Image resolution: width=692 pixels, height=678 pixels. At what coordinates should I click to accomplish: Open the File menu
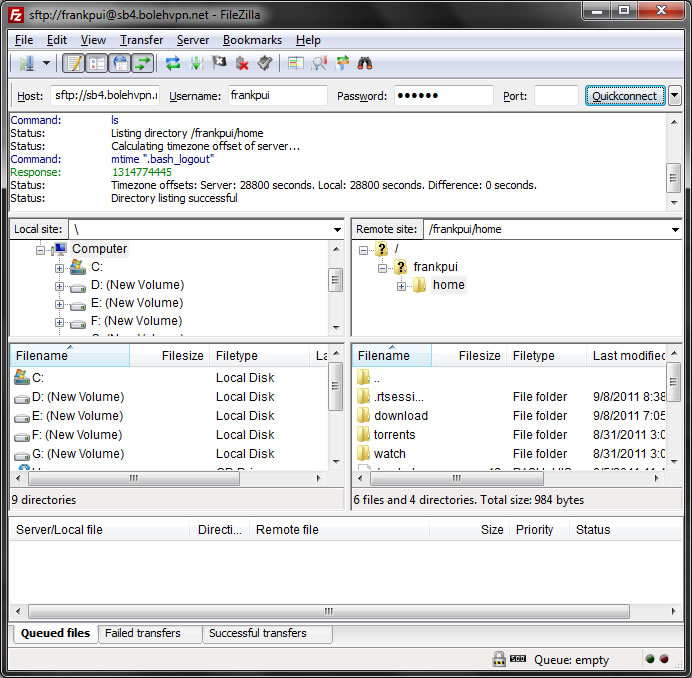(24, 40)
